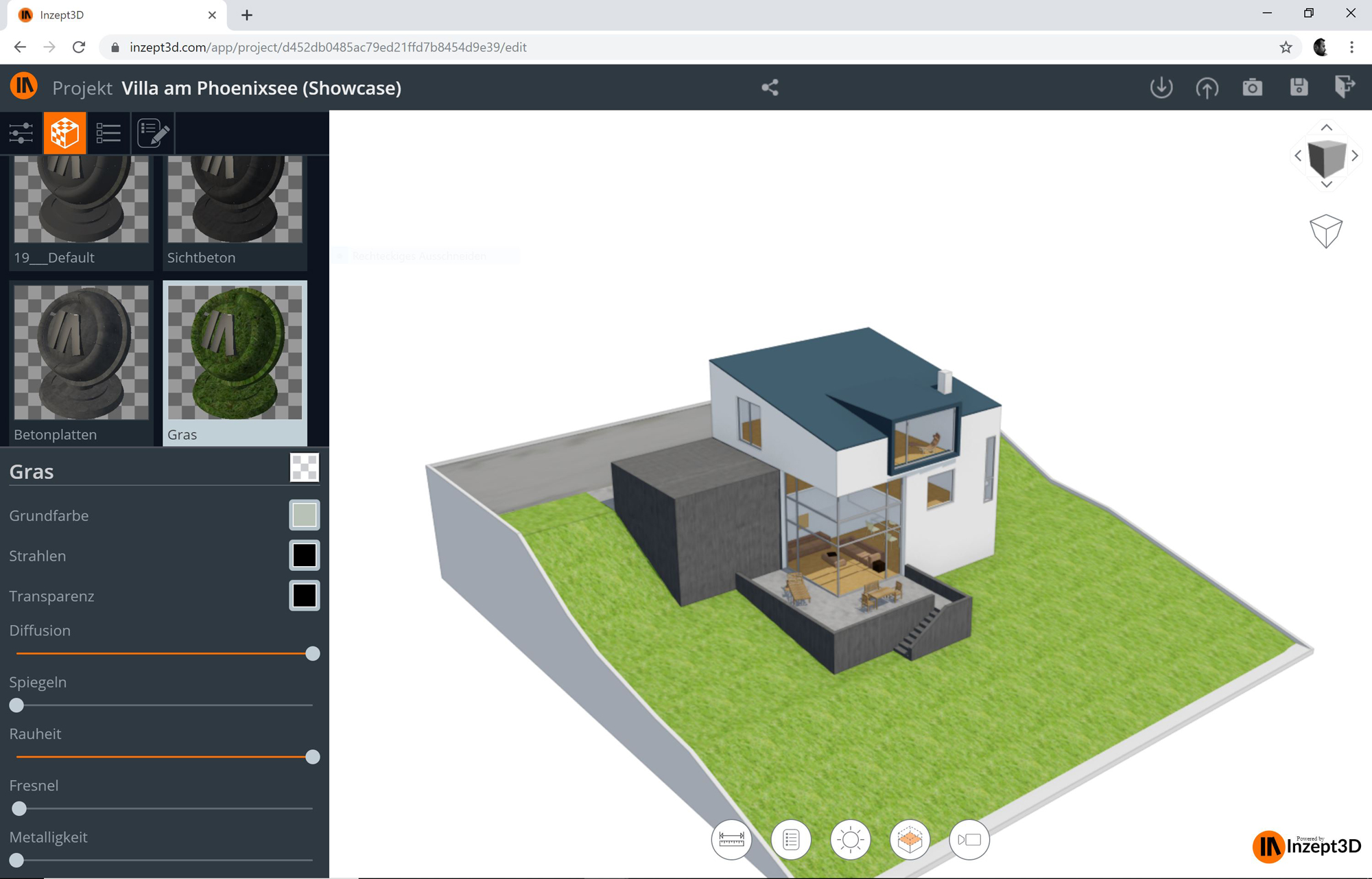Save project with floppy disk icon
Image resolution: width=1372 pixels, height=879 pixels.
pyautogui.click(x=1299, y=87)
